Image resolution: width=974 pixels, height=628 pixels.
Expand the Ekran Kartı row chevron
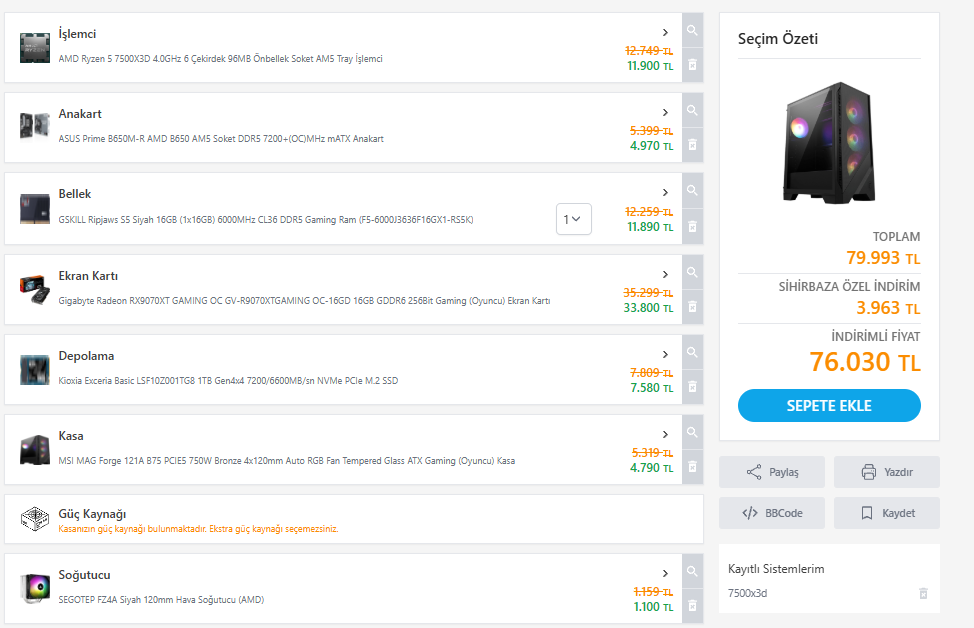pos(665,274)
